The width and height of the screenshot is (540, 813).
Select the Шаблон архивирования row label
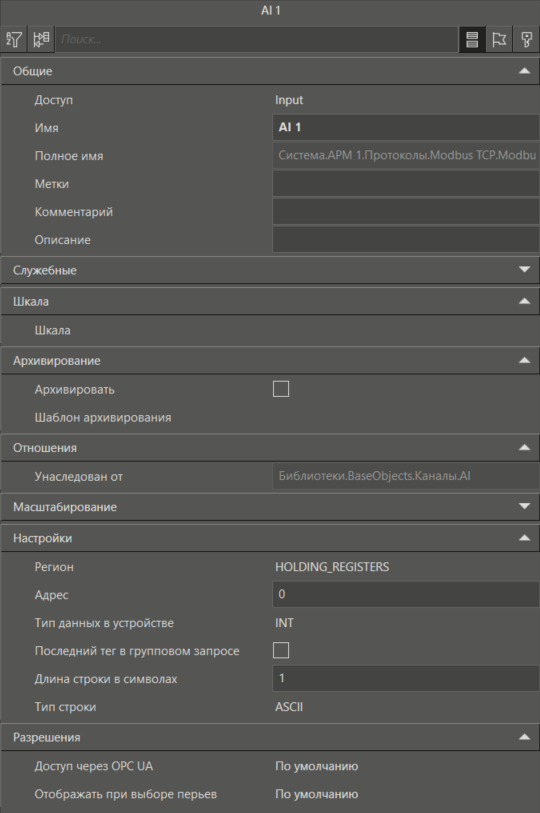[103, 417]
